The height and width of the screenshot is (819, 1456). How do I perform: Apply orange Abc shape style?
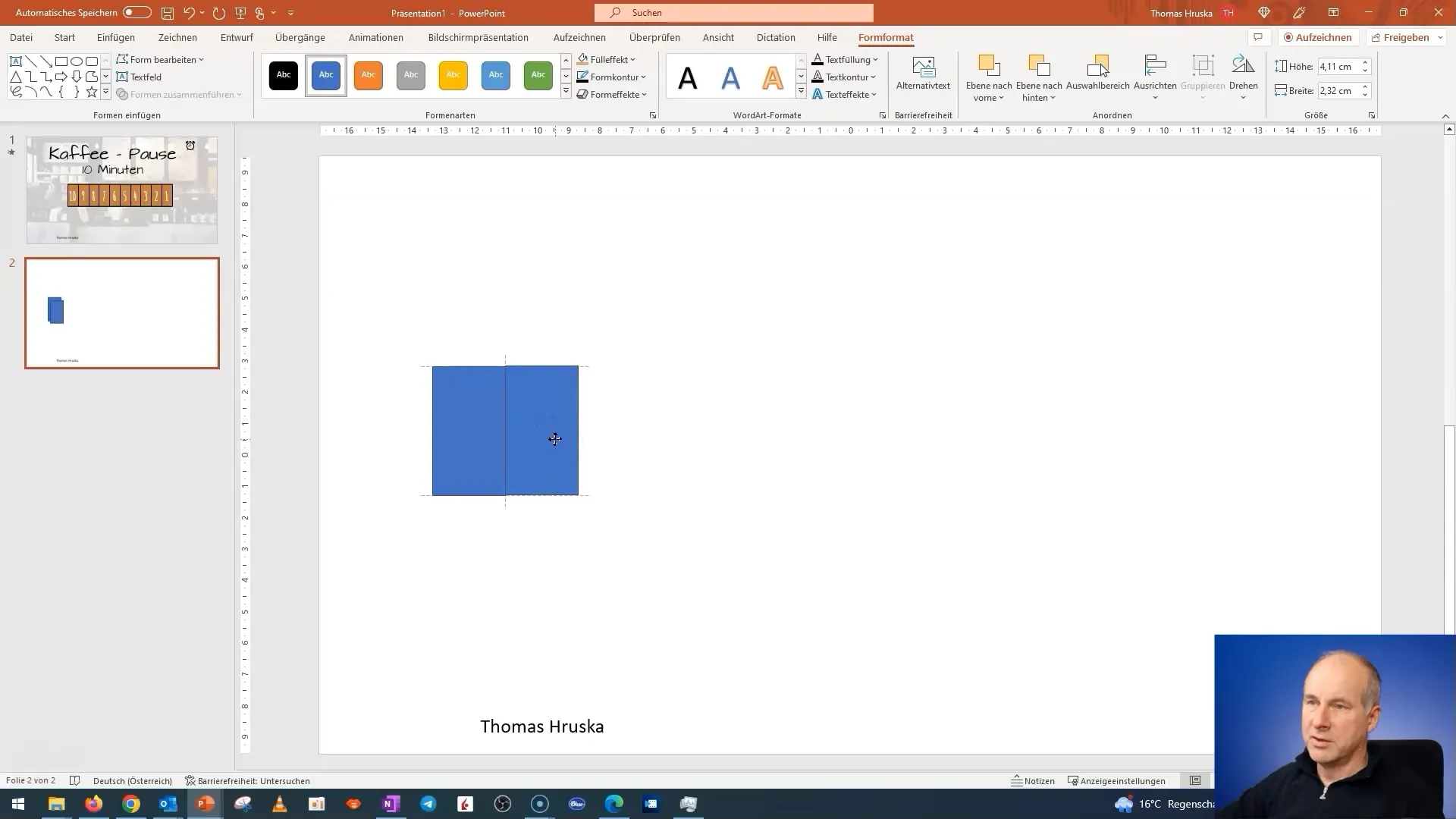pyautogui.click(x=369, y=75)
